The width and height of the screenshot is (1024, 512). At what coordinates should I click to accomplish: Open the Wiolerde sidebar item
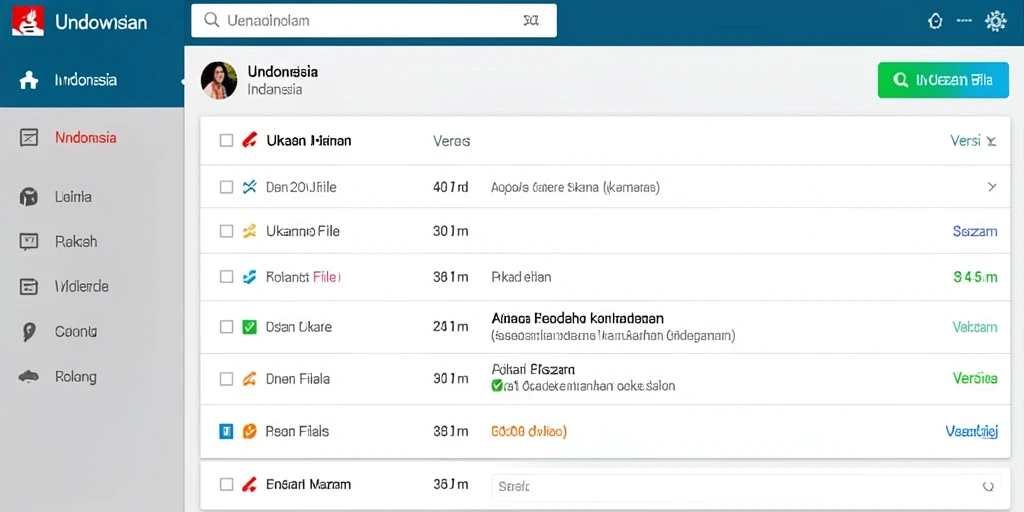pyautogui.click(x=82, y=286)
